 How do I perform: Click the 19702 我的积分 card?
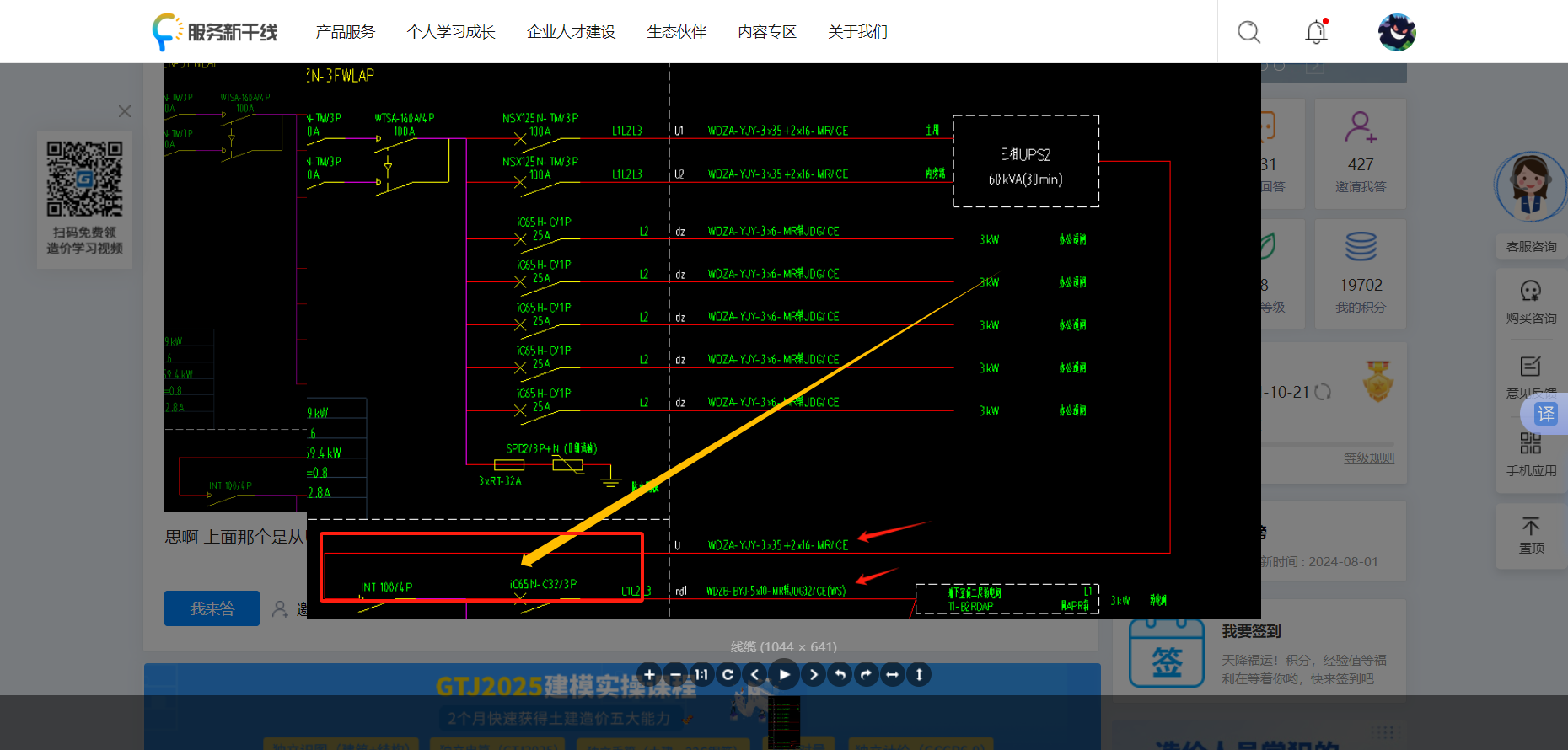pyautogui.click(x=1360, y=274)
